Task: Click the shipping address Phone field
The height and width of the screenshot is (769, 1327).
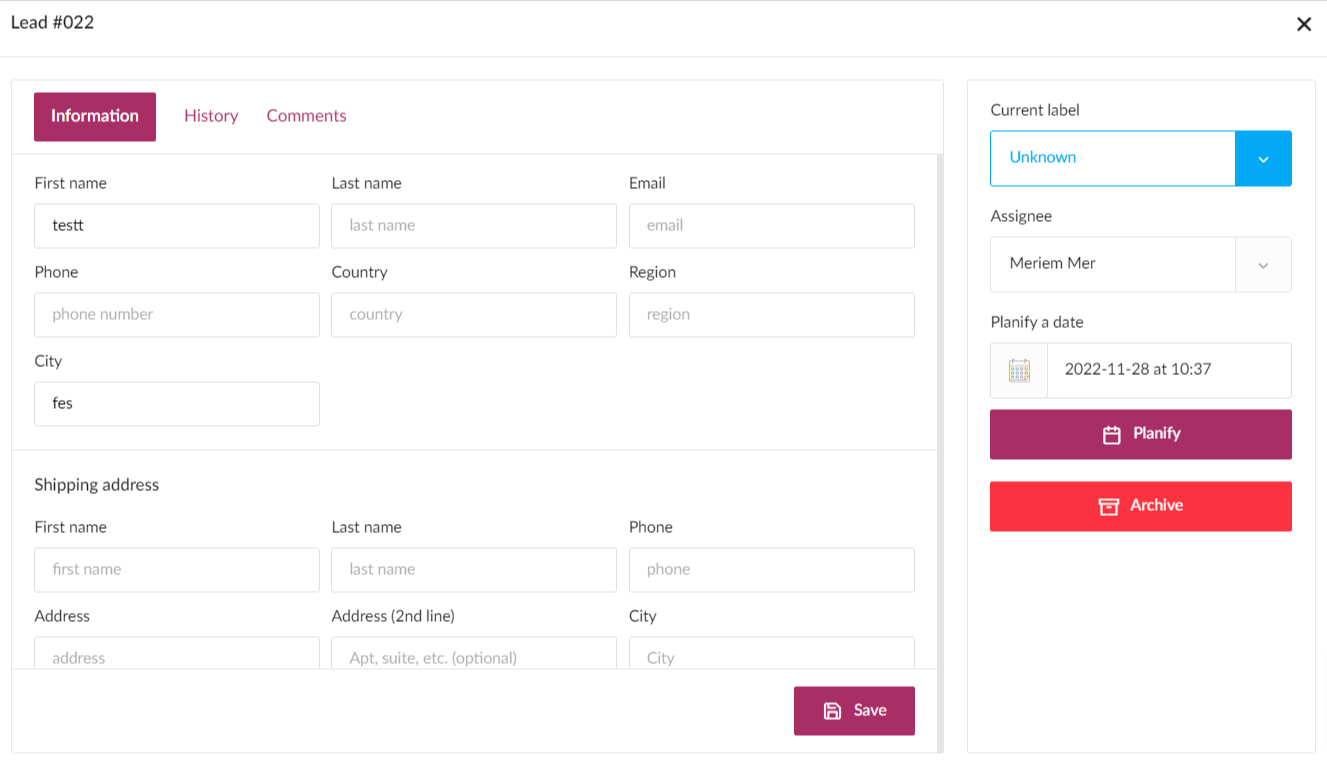Action: 771,570
